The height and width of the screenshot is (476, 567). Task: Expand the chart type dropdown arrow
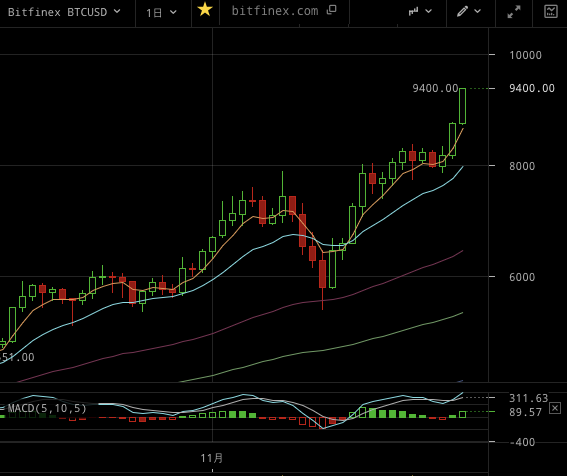tap(429, 12)
